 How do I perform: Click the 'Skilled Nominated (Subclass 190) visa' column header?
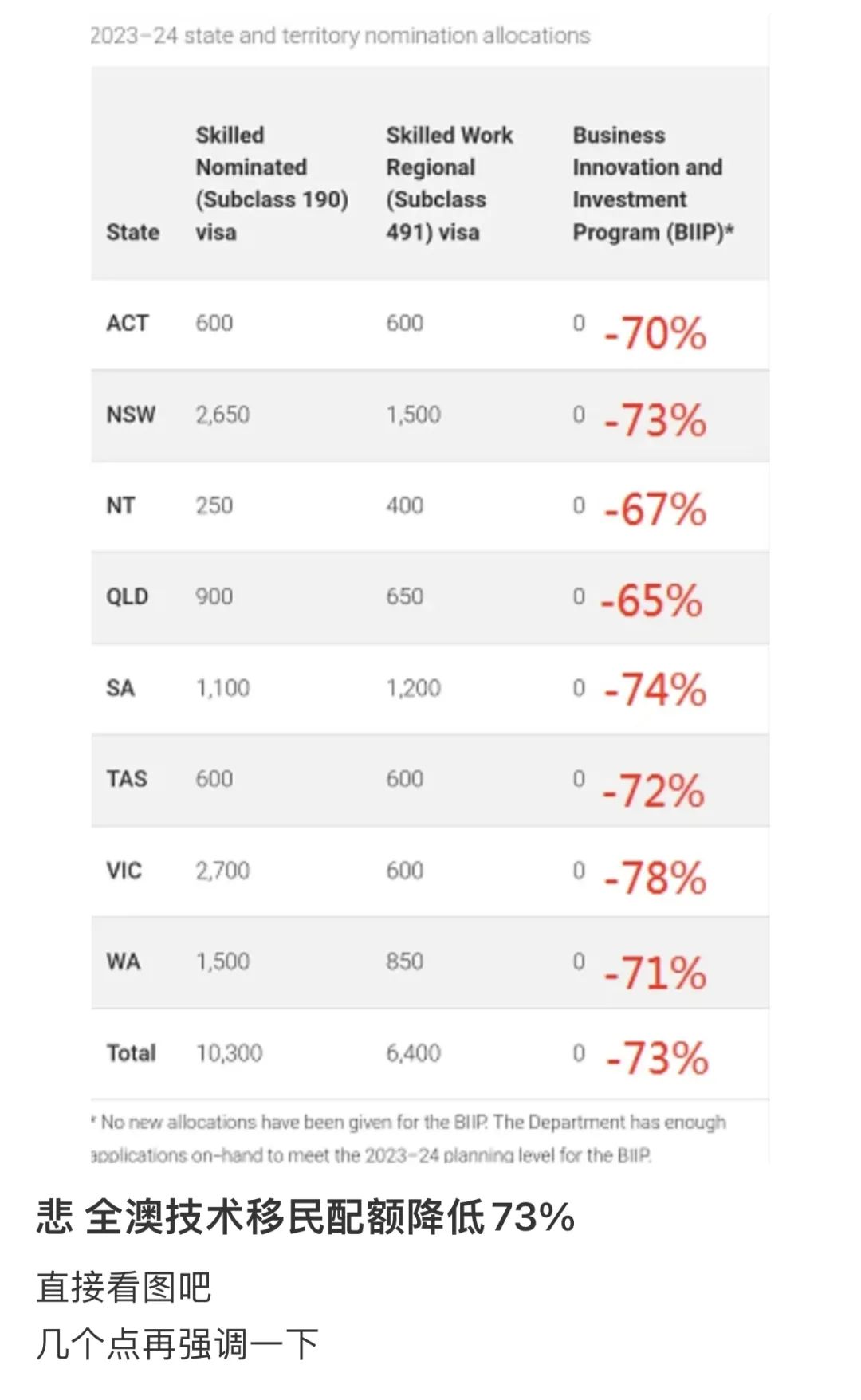pyautogui.click(x=271, y=183)
